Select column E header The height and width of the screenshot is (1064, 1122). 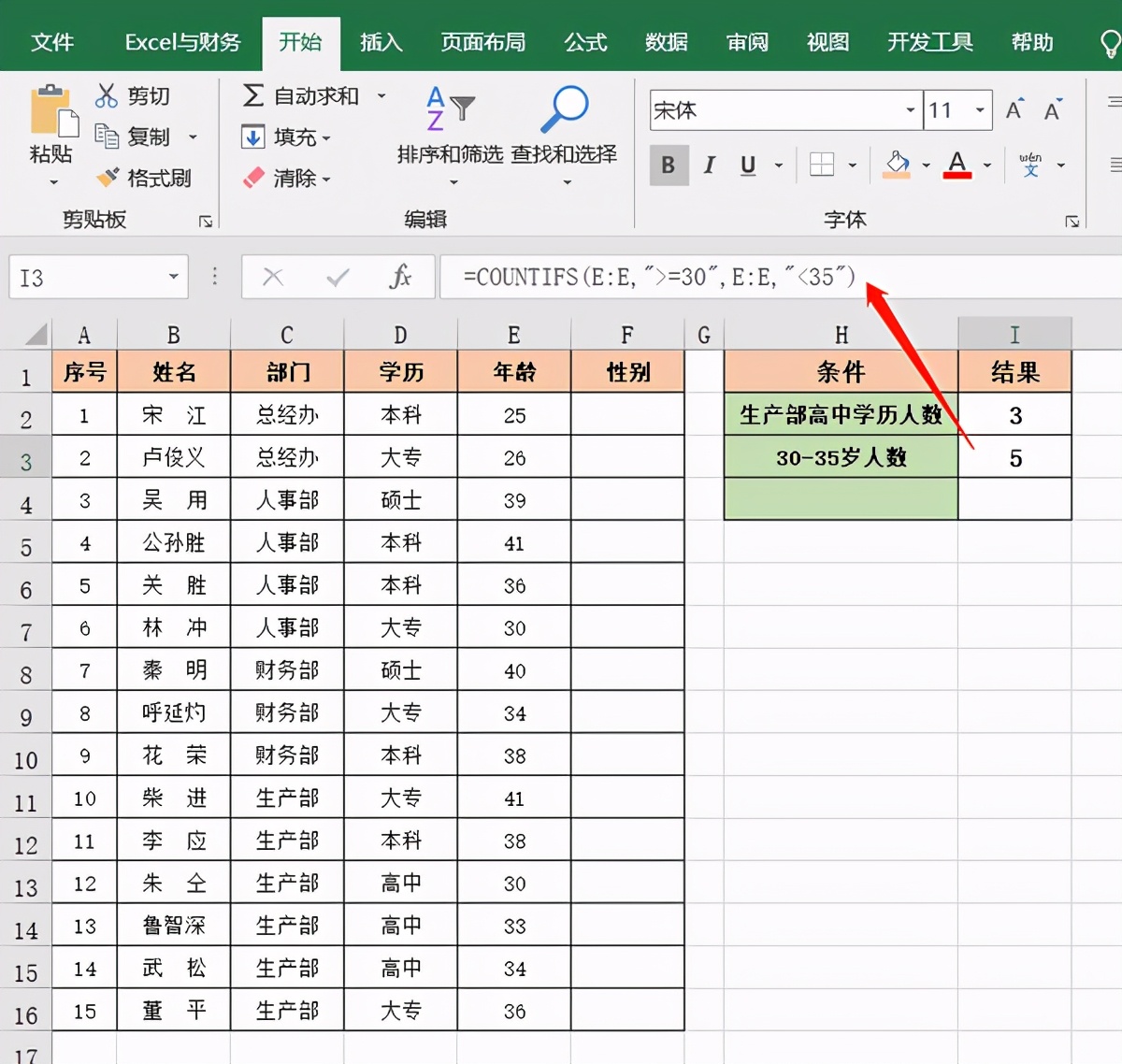tap(514, 335)
